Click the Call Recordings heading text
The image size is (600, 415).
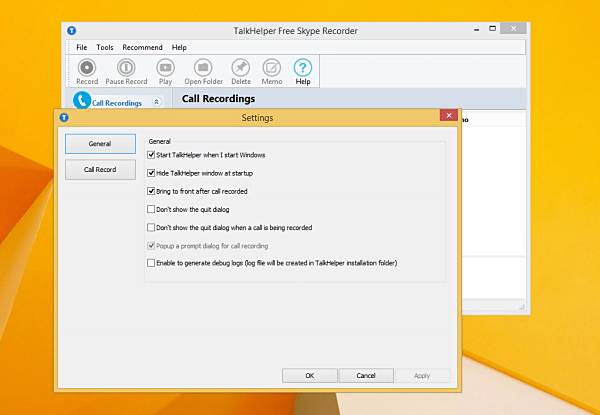pos(218,99)
